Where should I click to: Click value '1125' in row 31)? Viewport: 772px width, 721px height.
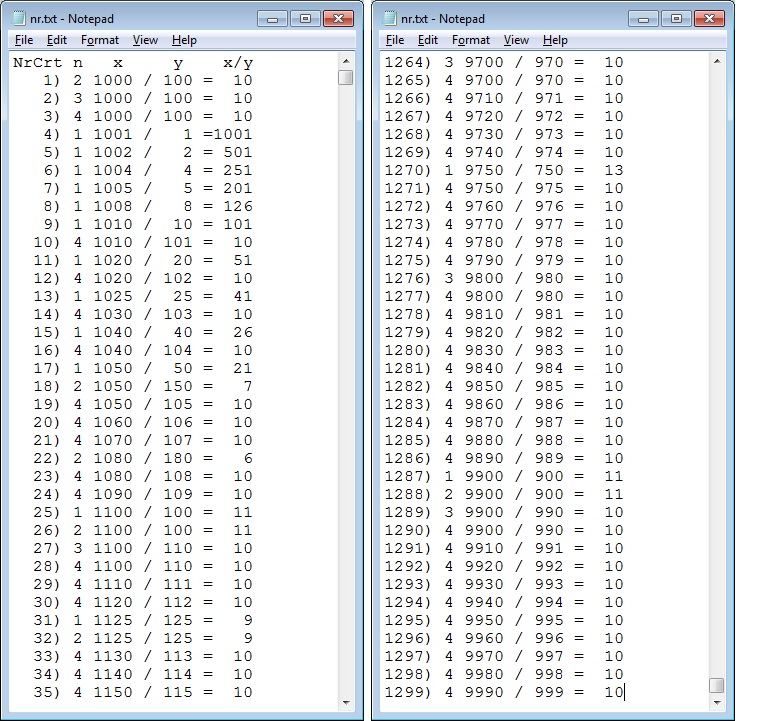pos(113,621)
